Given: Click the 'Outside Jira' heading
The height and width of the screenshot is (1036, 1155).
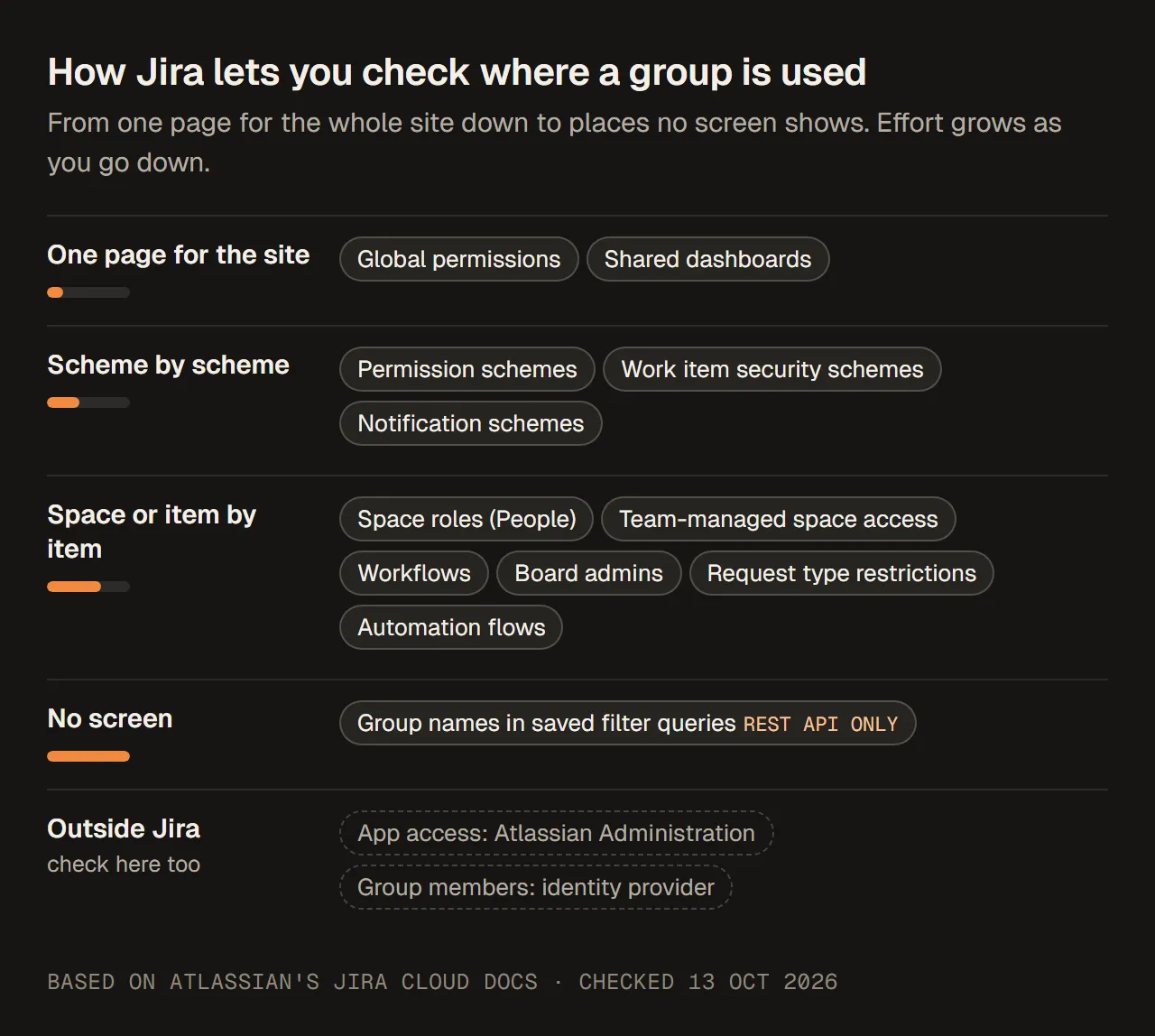Looking at the screenshot, I should coord(124,829).
